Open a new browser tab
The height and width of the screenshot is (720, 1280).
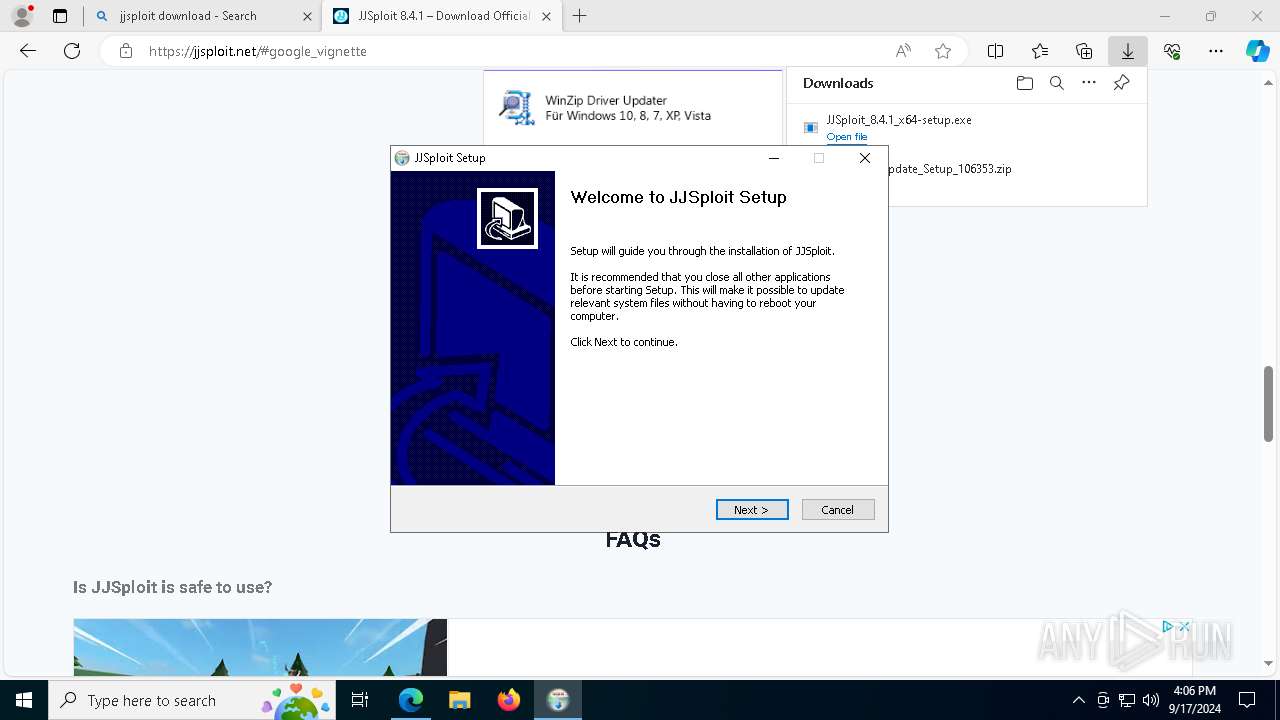tap(579, 16)
